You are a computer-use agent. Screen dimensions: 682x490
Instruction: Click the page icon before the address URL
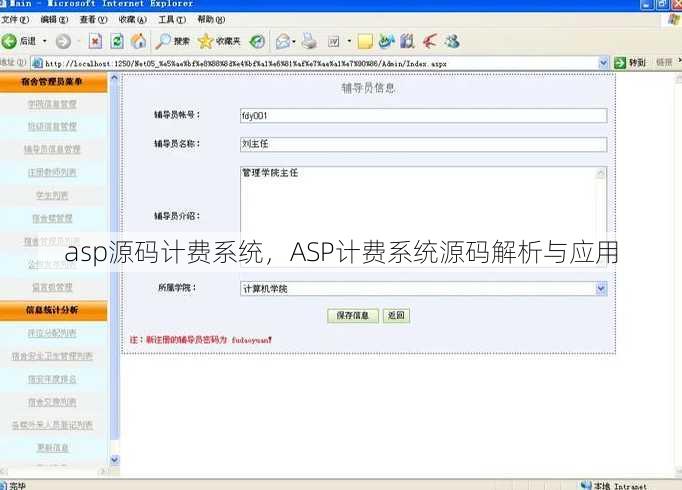click(37, 63)
